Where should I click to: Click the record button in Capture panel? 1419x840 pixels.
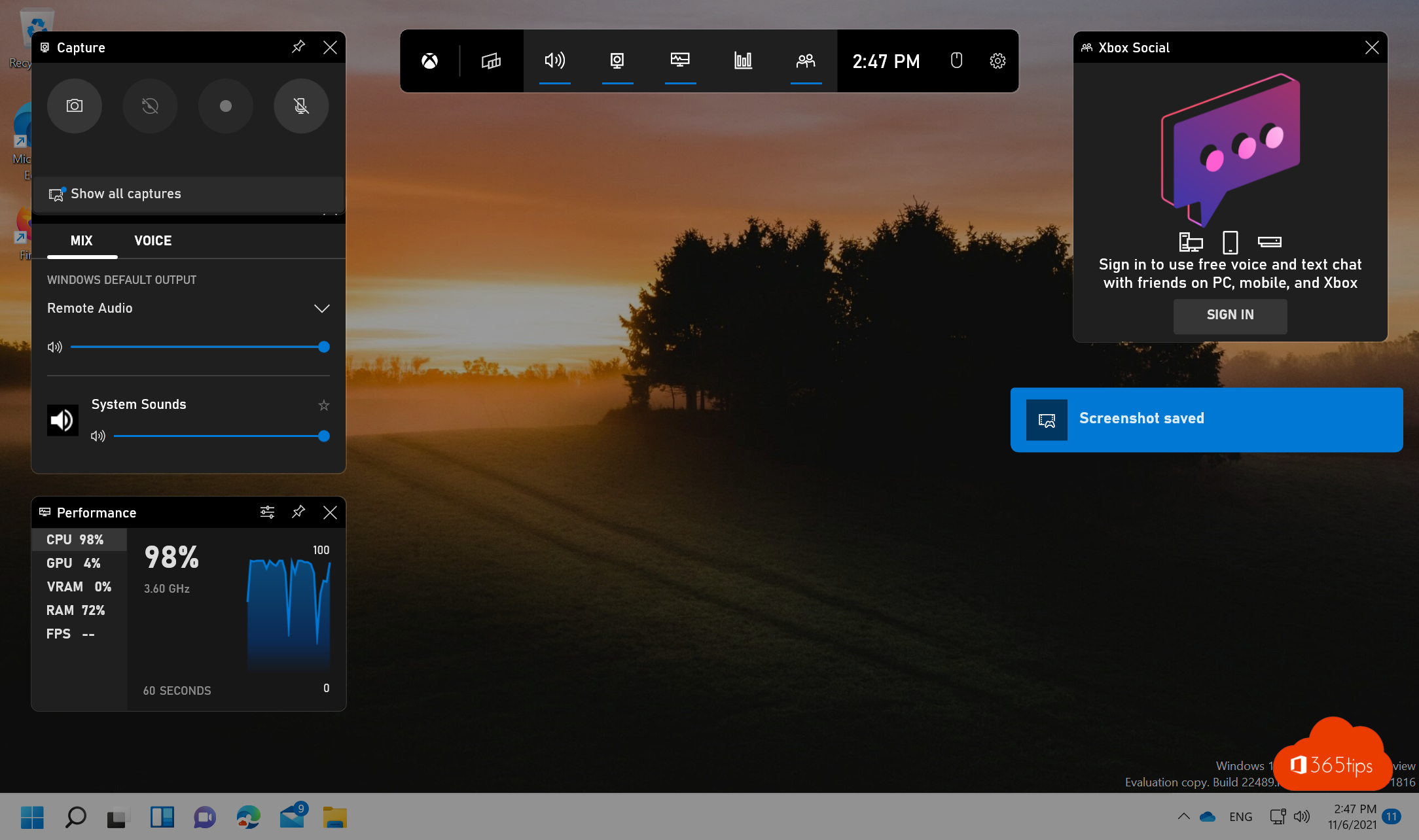225,106
